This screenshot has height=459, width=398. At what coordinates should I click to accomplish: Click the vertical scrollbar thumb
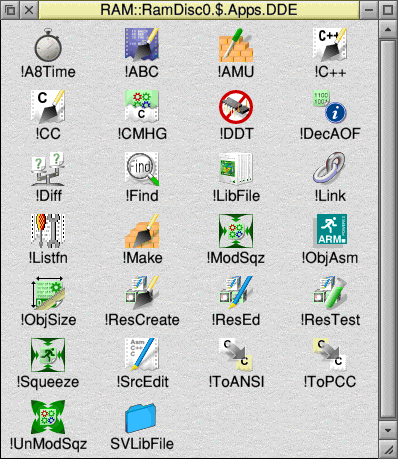(388, 229)
